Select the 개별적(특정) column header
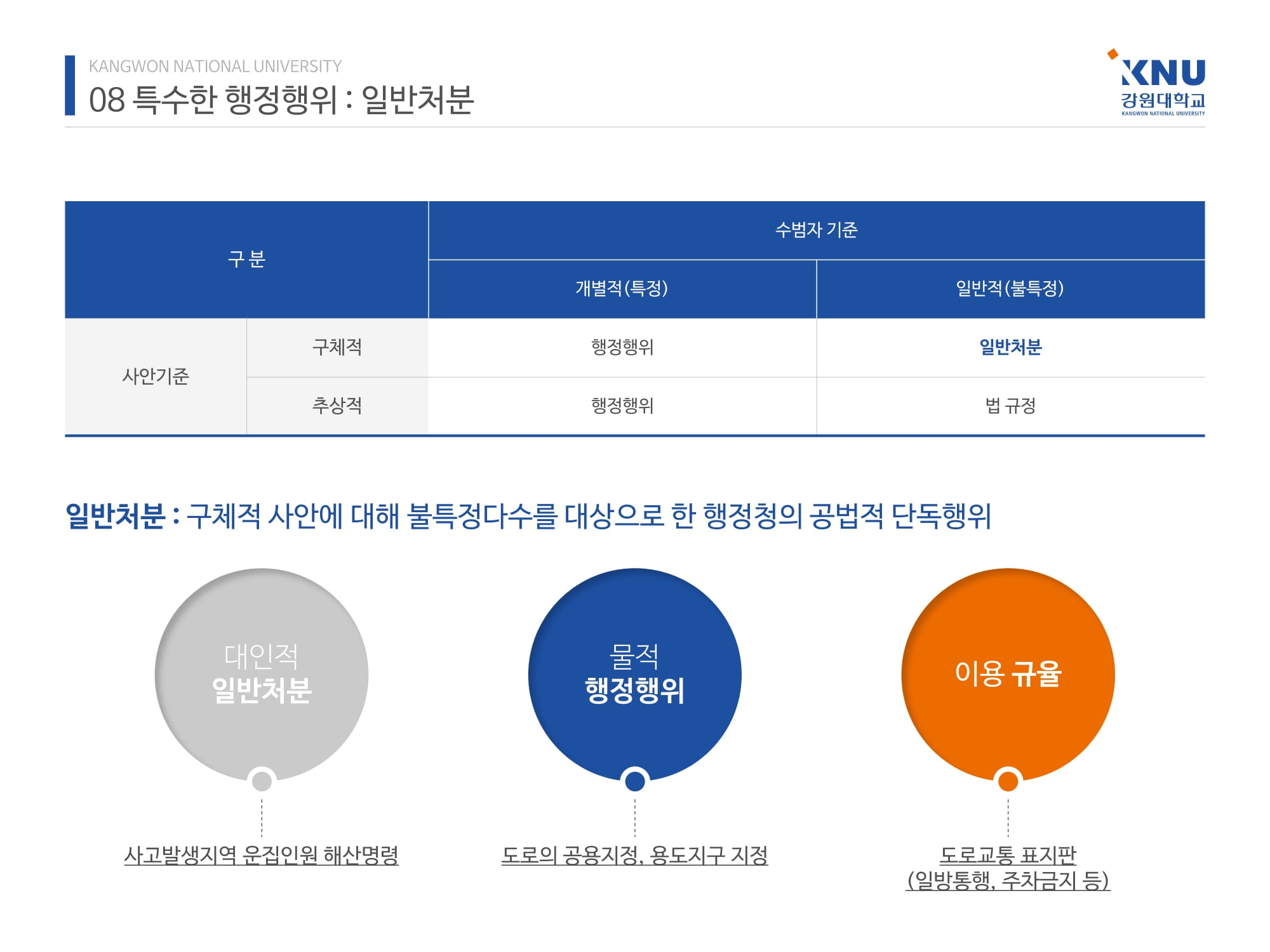Viewport: 1270px width, 952px height. pyautogui.click(x=622, y=289)
